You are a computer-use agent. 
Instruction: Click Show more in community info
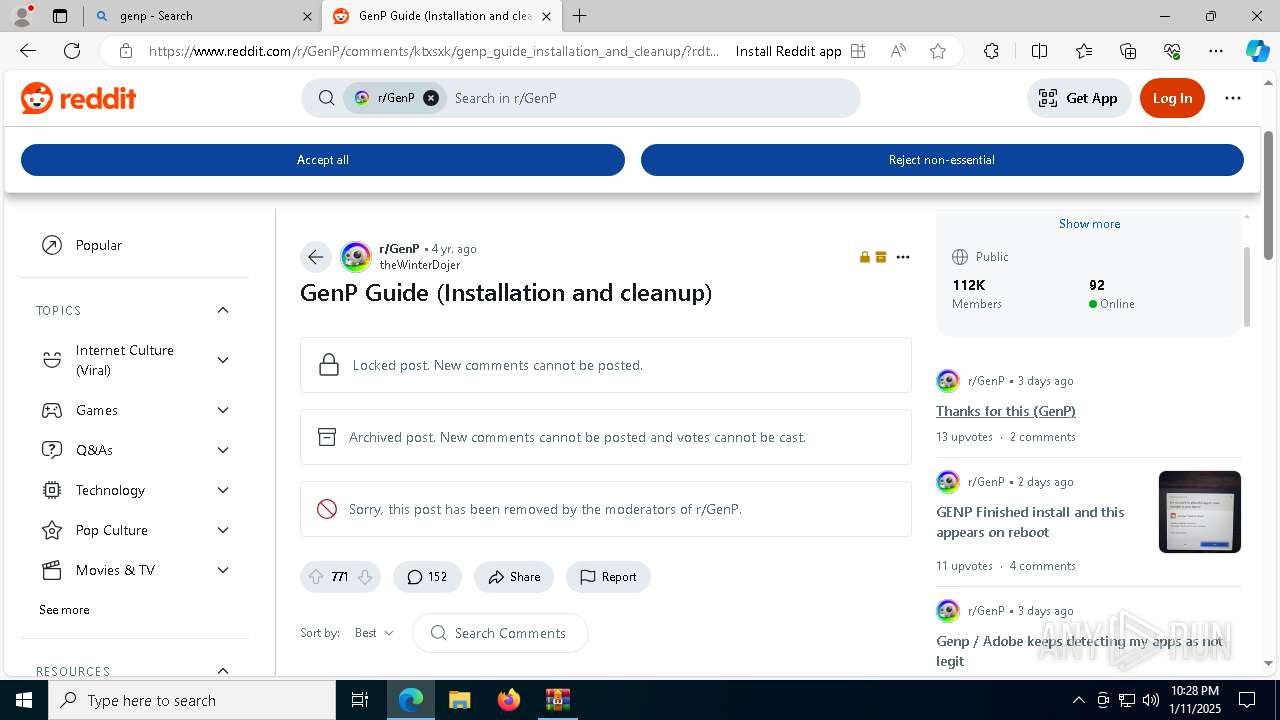[1089, 224]
